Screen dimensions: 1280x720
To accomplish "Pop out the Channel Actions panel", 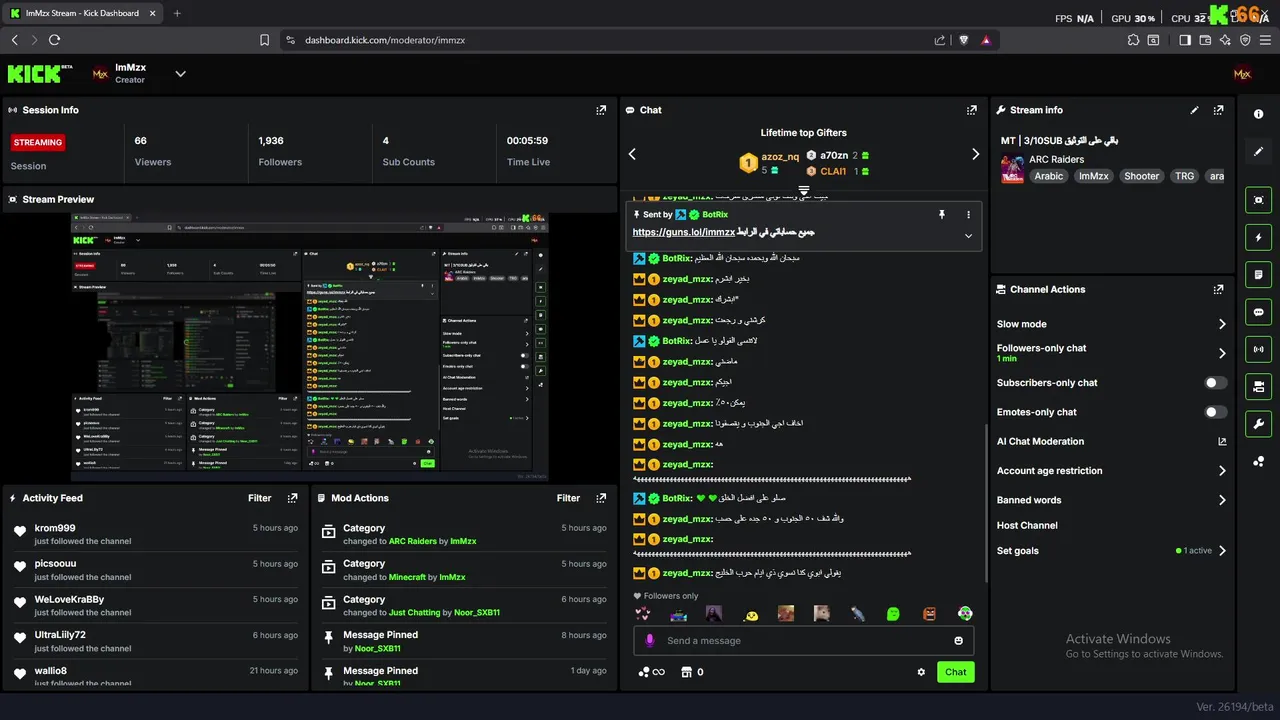I will (1218, 289).
